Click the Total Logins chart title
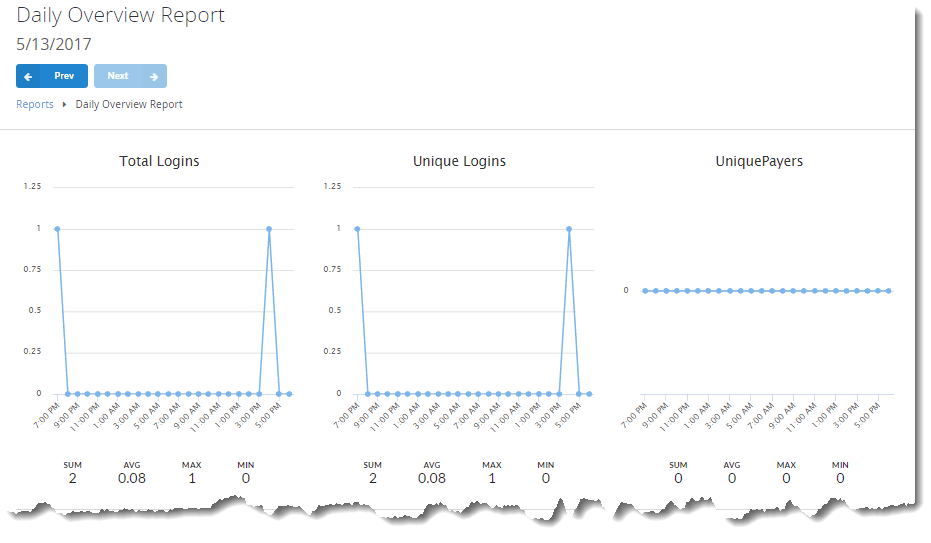 pyautogui.click(x=159, y=161)
